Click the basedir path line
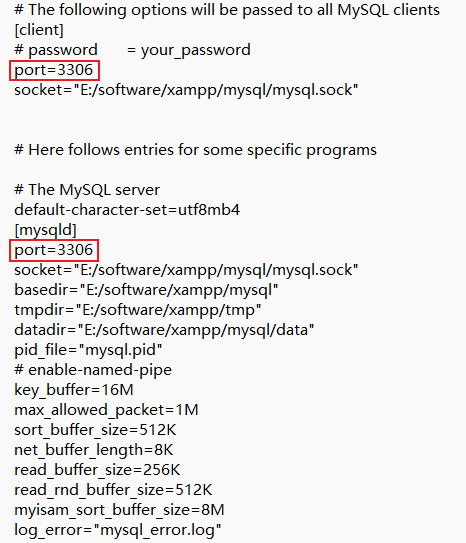 tap(146, 290)
